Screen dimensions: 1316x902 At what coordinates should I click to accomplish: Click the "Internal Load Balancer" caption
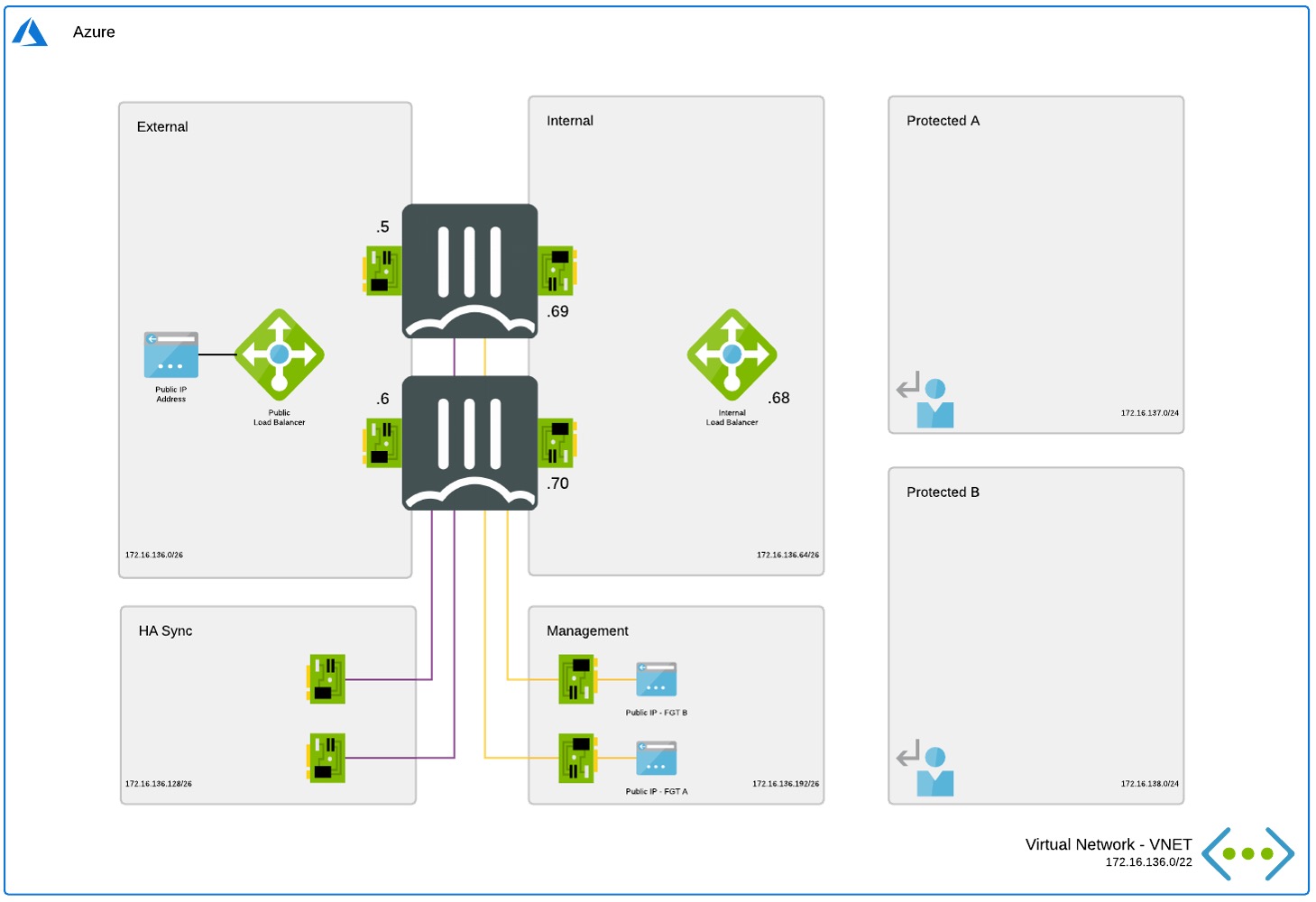[732, 418]
